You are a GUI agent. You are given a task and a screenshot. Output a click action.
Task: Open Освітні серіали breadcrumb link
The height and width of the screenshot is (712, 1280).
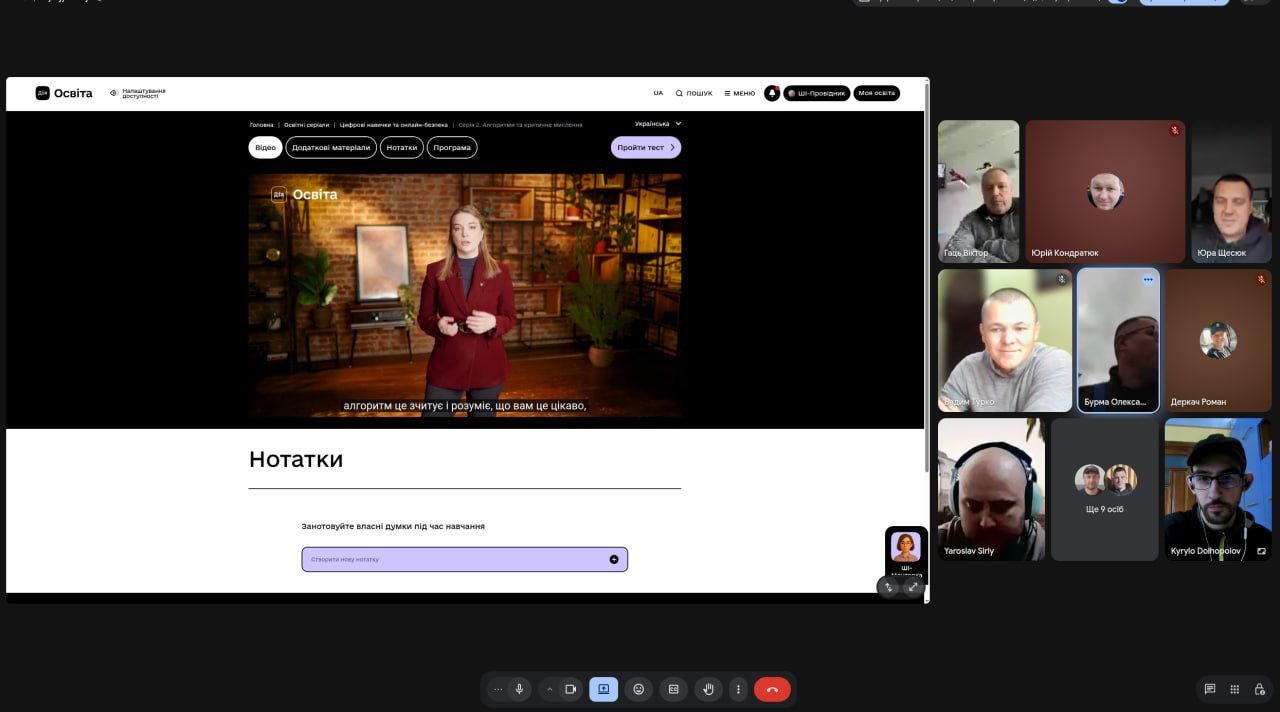pos(307,125)
